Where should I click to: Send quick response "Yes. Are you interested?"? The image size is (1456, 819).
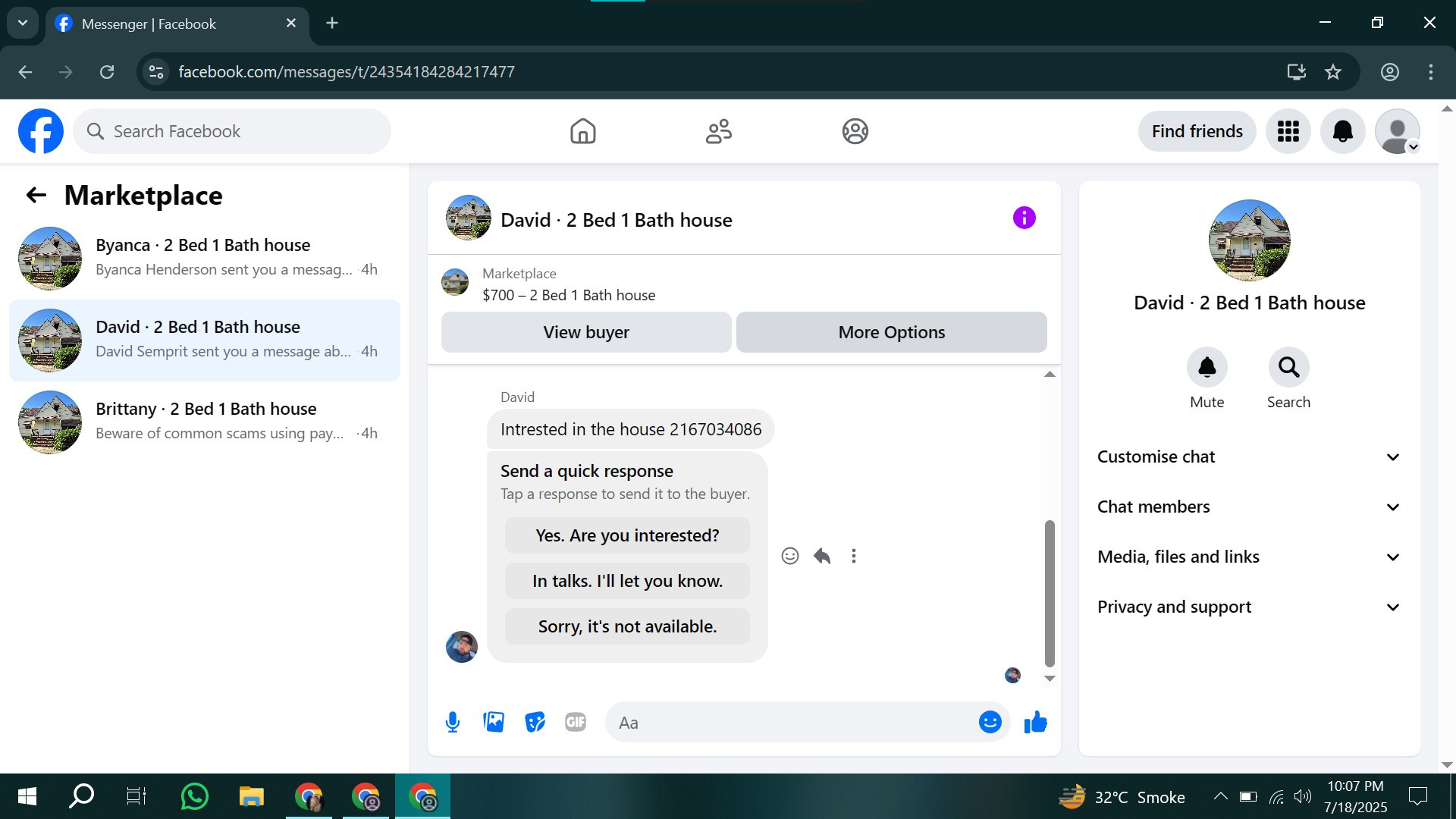pyautogui.click(x=627, y=535)
